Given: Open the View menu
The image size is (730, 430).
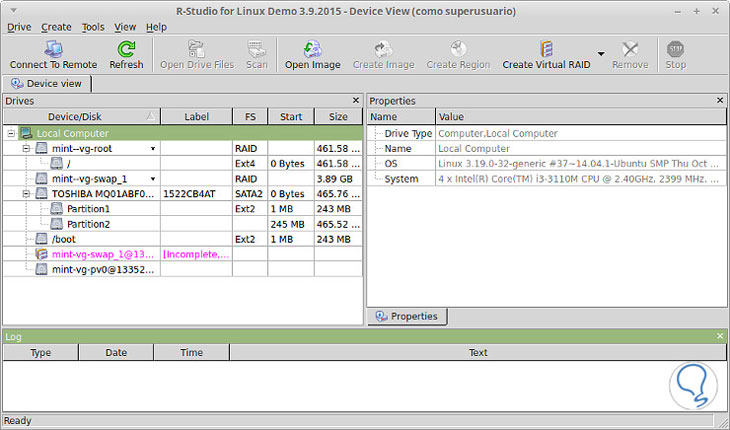Looking at the screenshot, I should [x=125, y=27].
